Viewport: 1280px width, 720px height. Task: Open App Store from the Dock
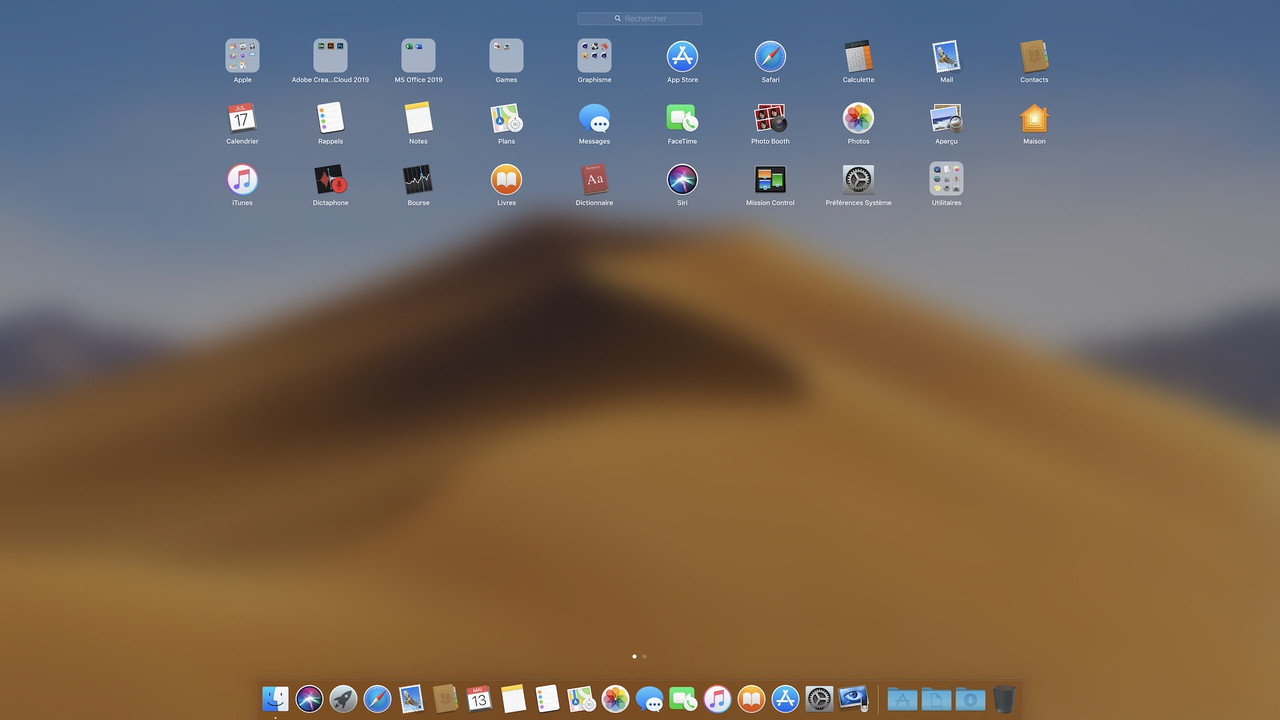click(x=785, y=698)
